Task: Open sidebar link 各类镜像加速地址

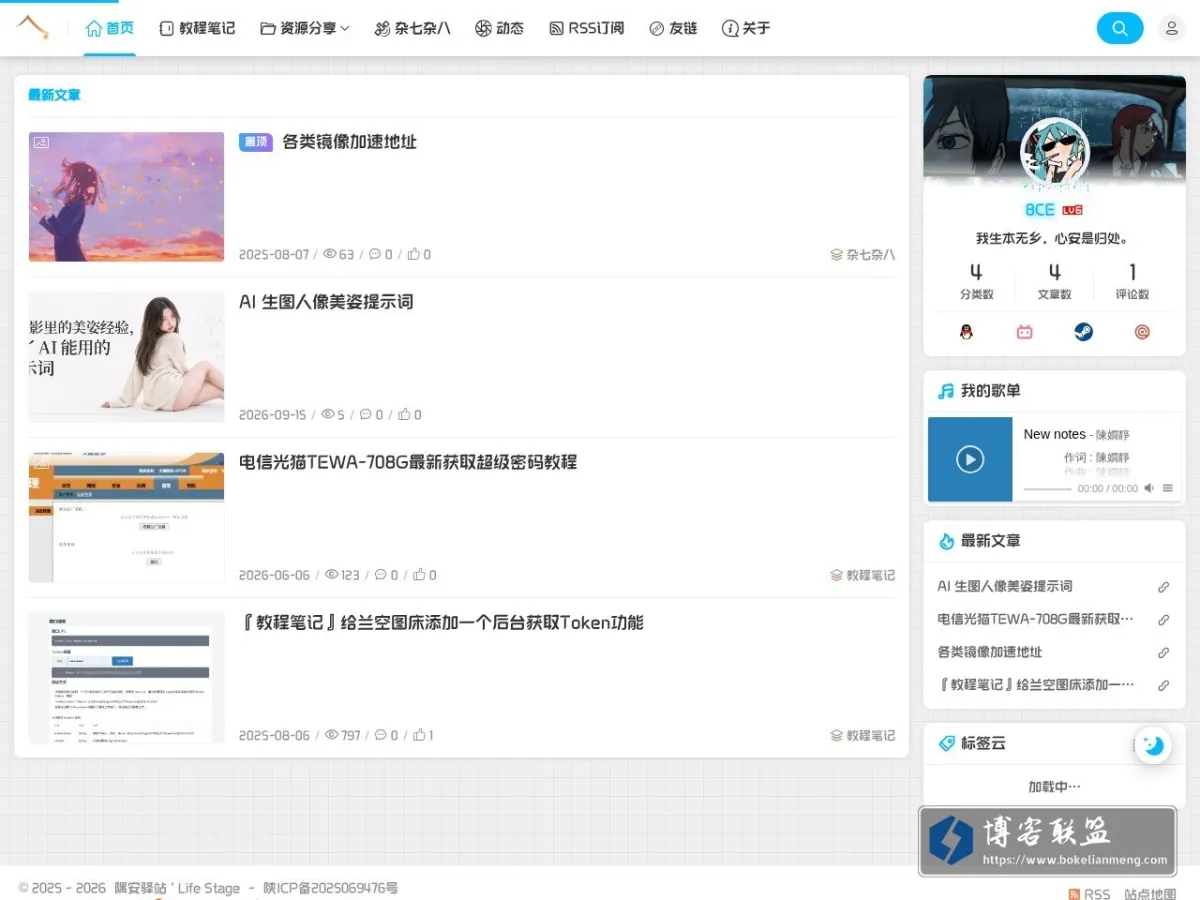Action: coord(990,653)
